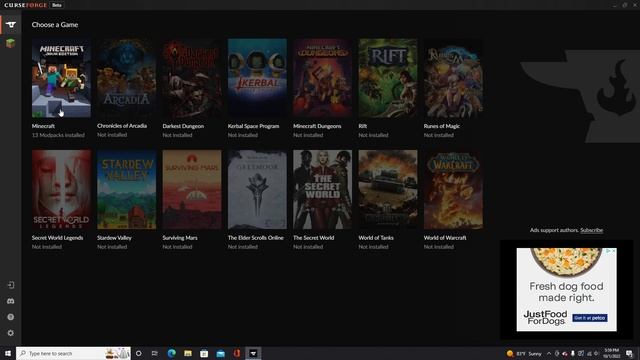Click the microphone tray icon

pos(573,353)
